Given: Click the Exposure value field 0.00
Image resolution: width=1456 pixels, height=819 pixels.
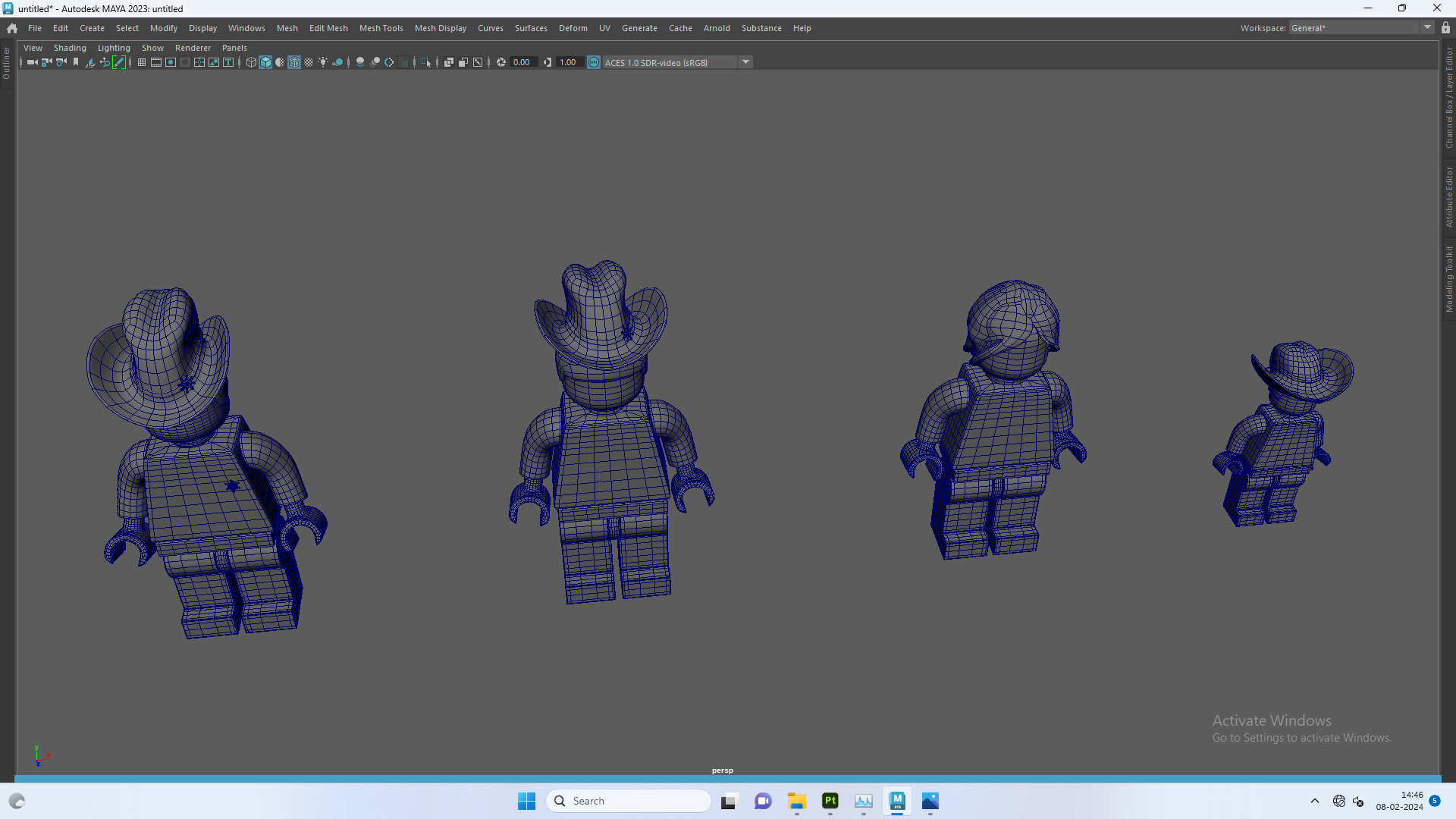Looking at the screenshot, I should click(524, 62).
